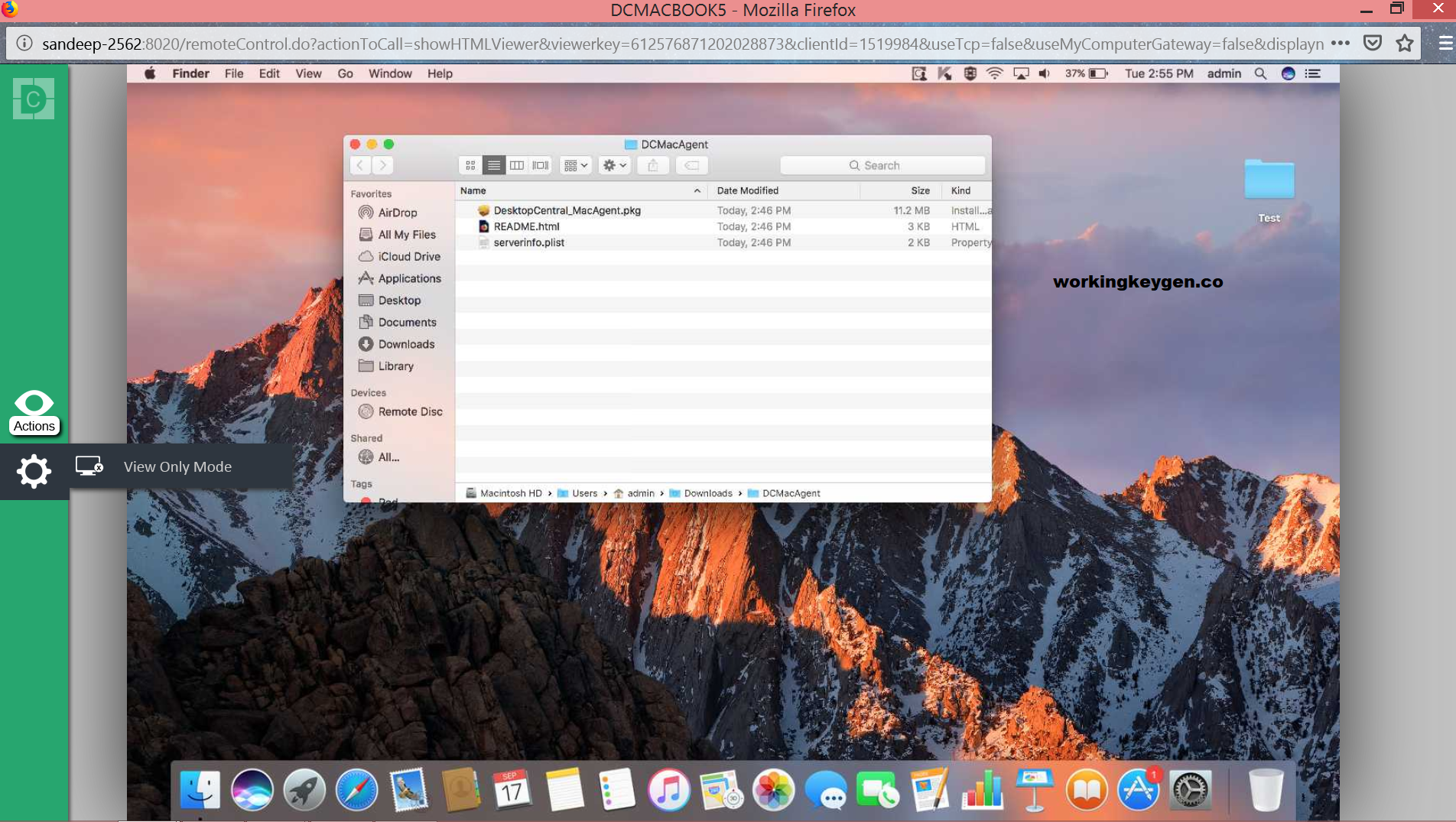Image resolution: width=1456 pixels, height=822 pixels.
Task: Open Notification Center from the menu bar
Action: pyautogui.click(x=1314, y=73)
